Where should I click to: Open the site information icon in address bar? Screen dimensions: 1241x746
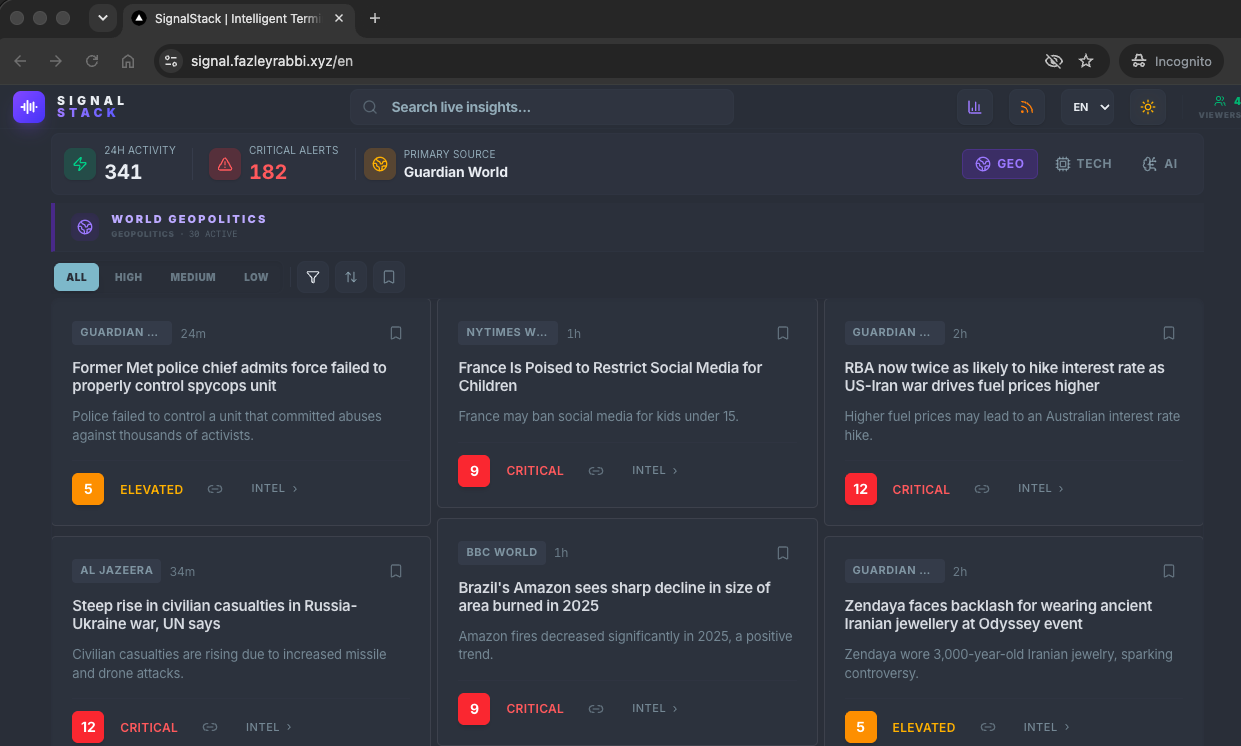click(171, 61)
